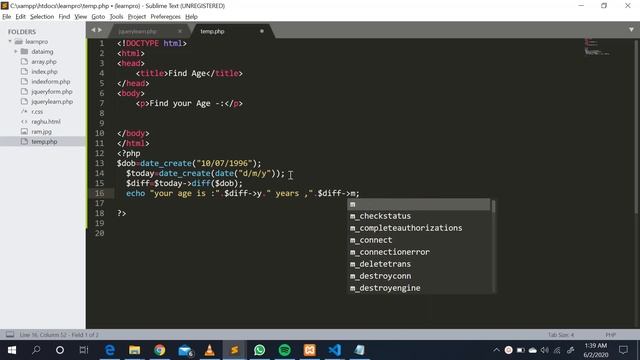Open Cortana from taskbar
640x360 pixels.
[x=60, y=350]
